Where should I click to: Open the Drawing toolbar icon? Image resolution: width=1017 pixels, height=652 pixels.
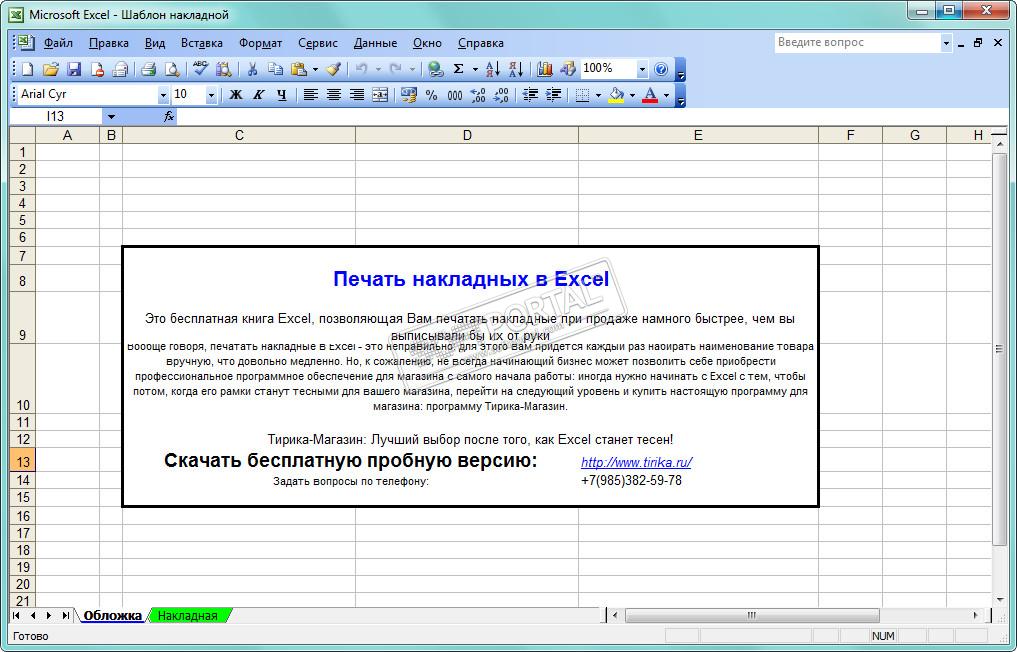coord(568,69)
